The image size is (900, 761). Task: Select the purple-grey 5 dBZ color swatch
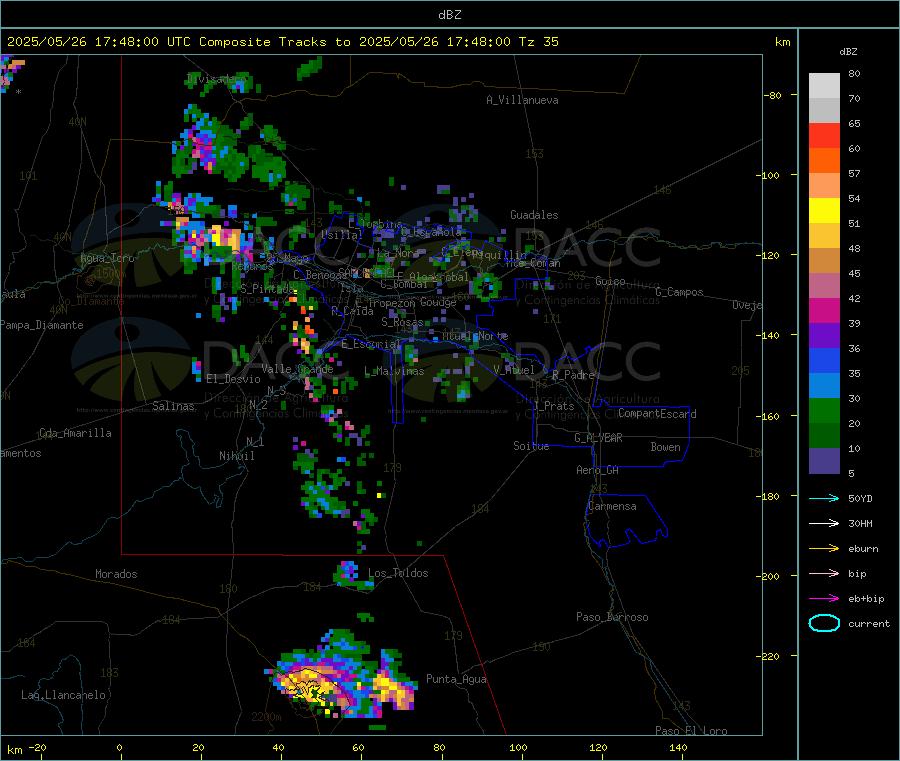(824, 461)
